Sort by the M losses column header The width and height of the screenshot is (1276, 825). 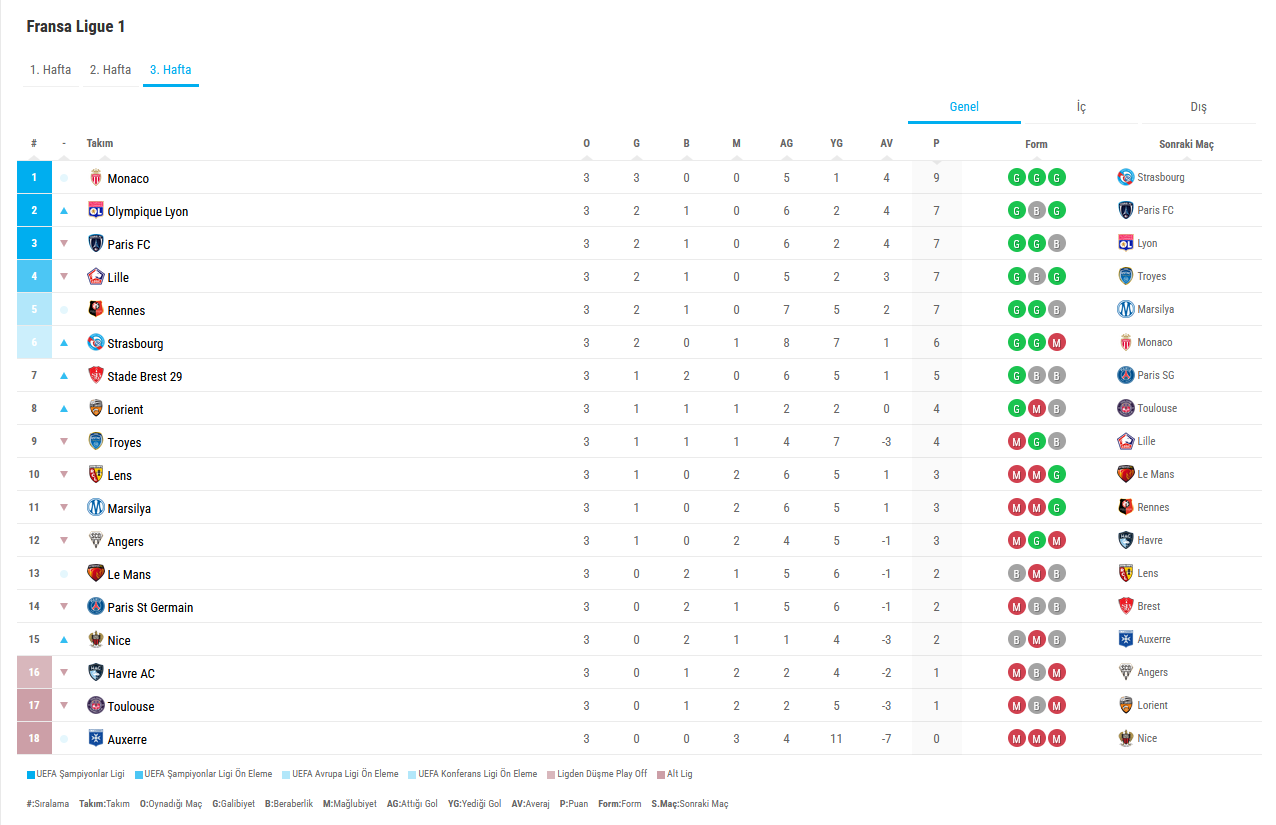coord(737,144)
